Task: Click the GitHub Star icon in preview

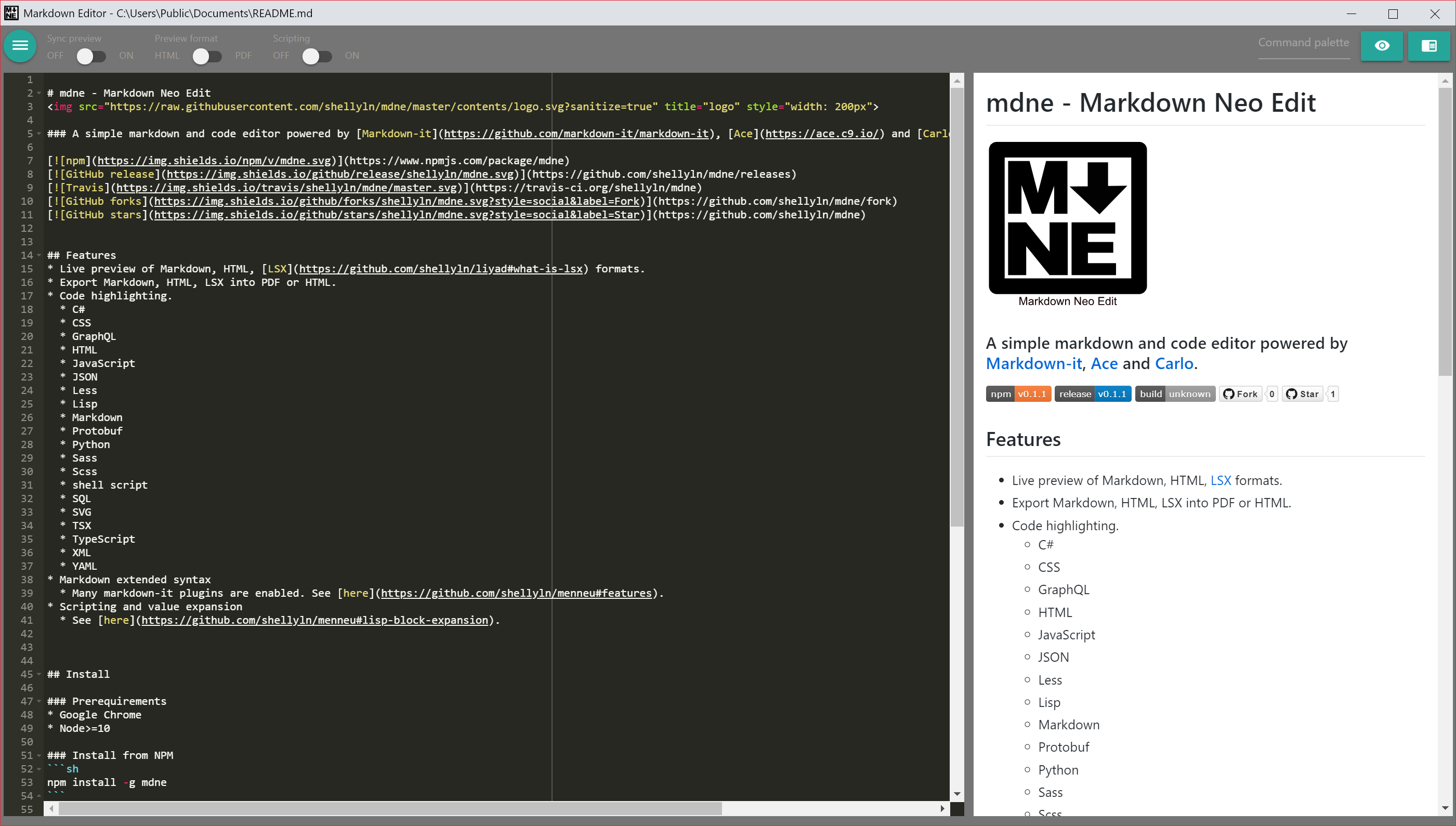Action: tap(1300, 393)
